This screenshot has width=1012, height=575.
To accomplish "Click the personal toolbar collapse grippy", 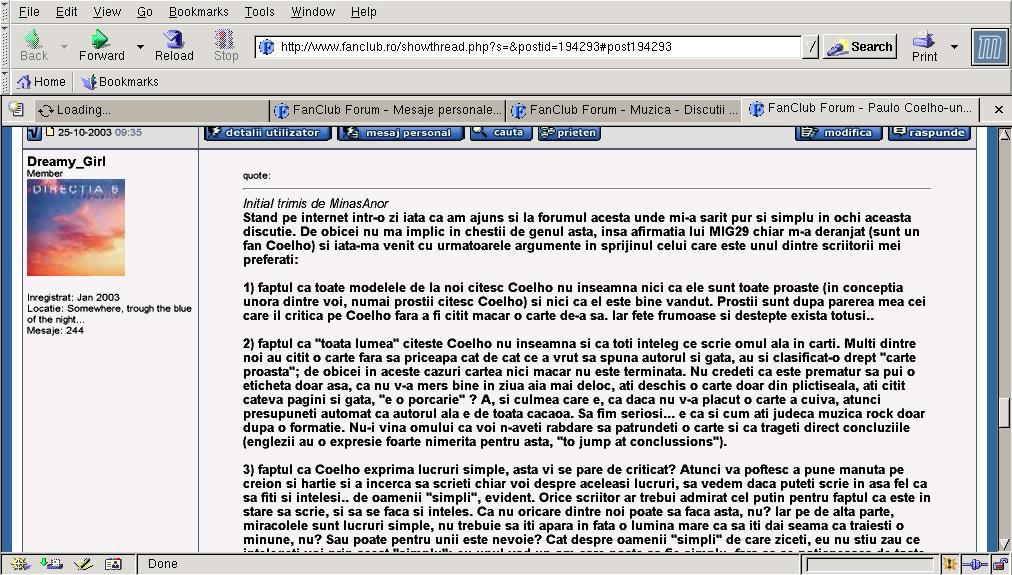I will pyautogui.click(x=6, y=81).
